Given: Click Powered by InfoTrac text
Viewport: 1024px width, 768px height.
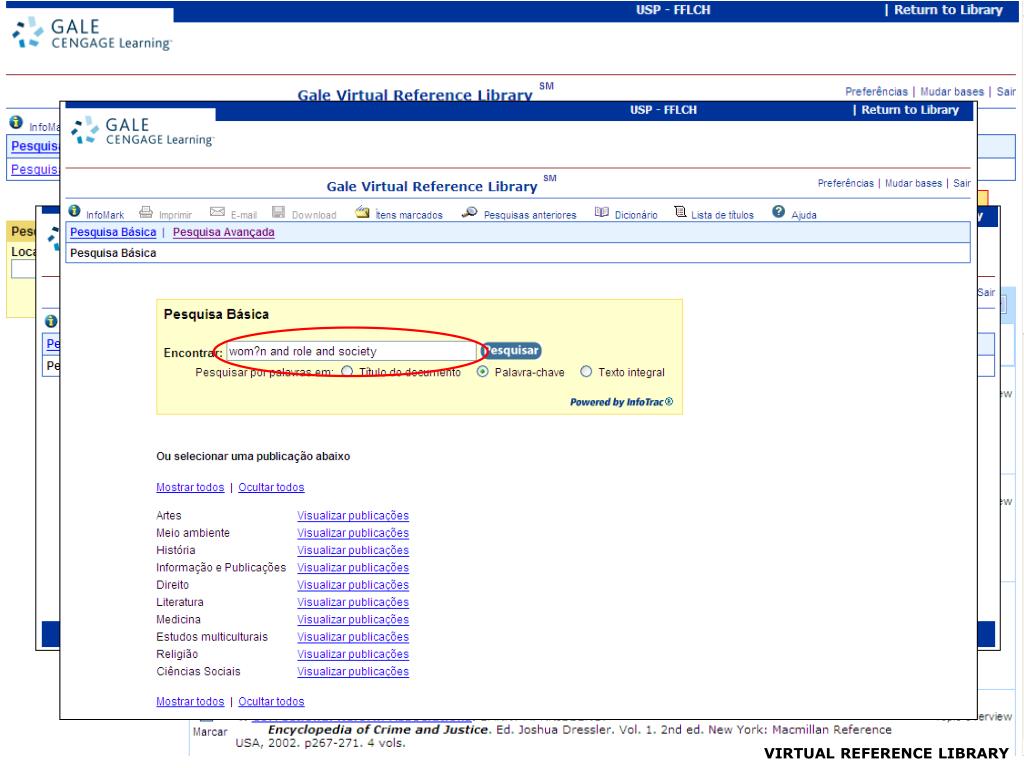Looking at the screenshot, I should click(621, 402).
